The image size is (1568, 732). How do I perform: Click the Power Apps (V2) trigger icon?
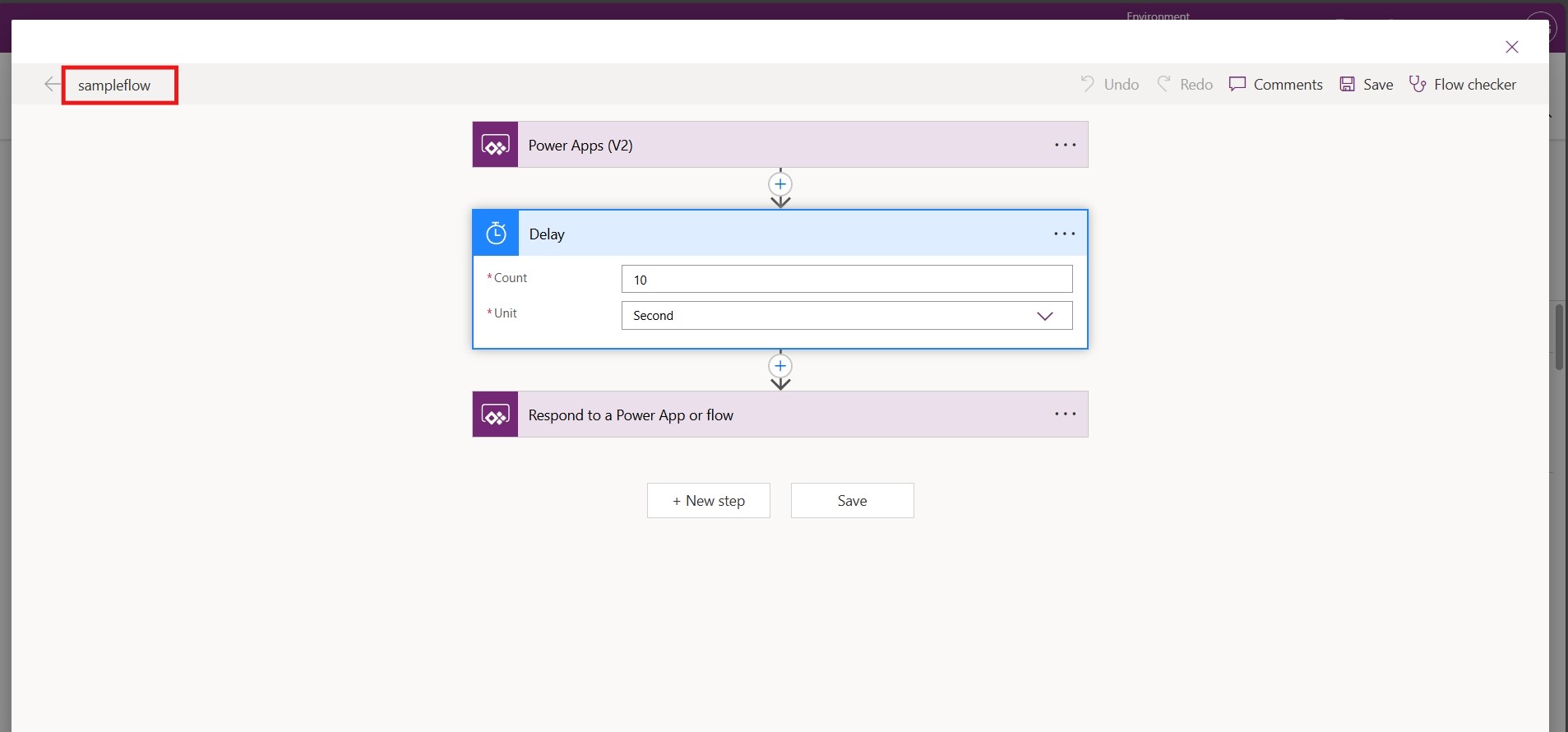(495, 146)
